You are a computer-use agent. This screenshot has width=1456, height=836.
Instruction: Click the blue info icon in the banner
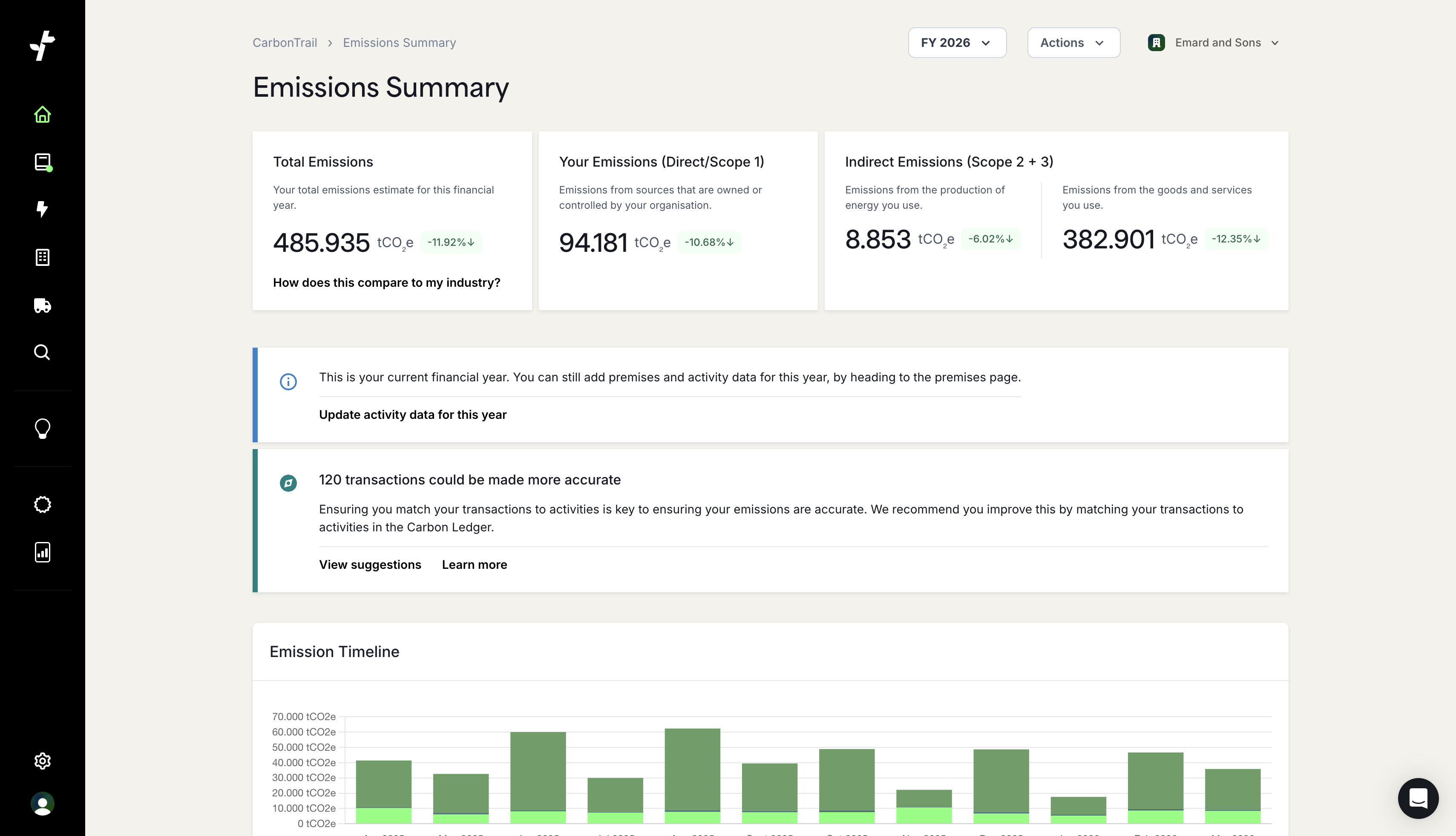tap(289, 381)
